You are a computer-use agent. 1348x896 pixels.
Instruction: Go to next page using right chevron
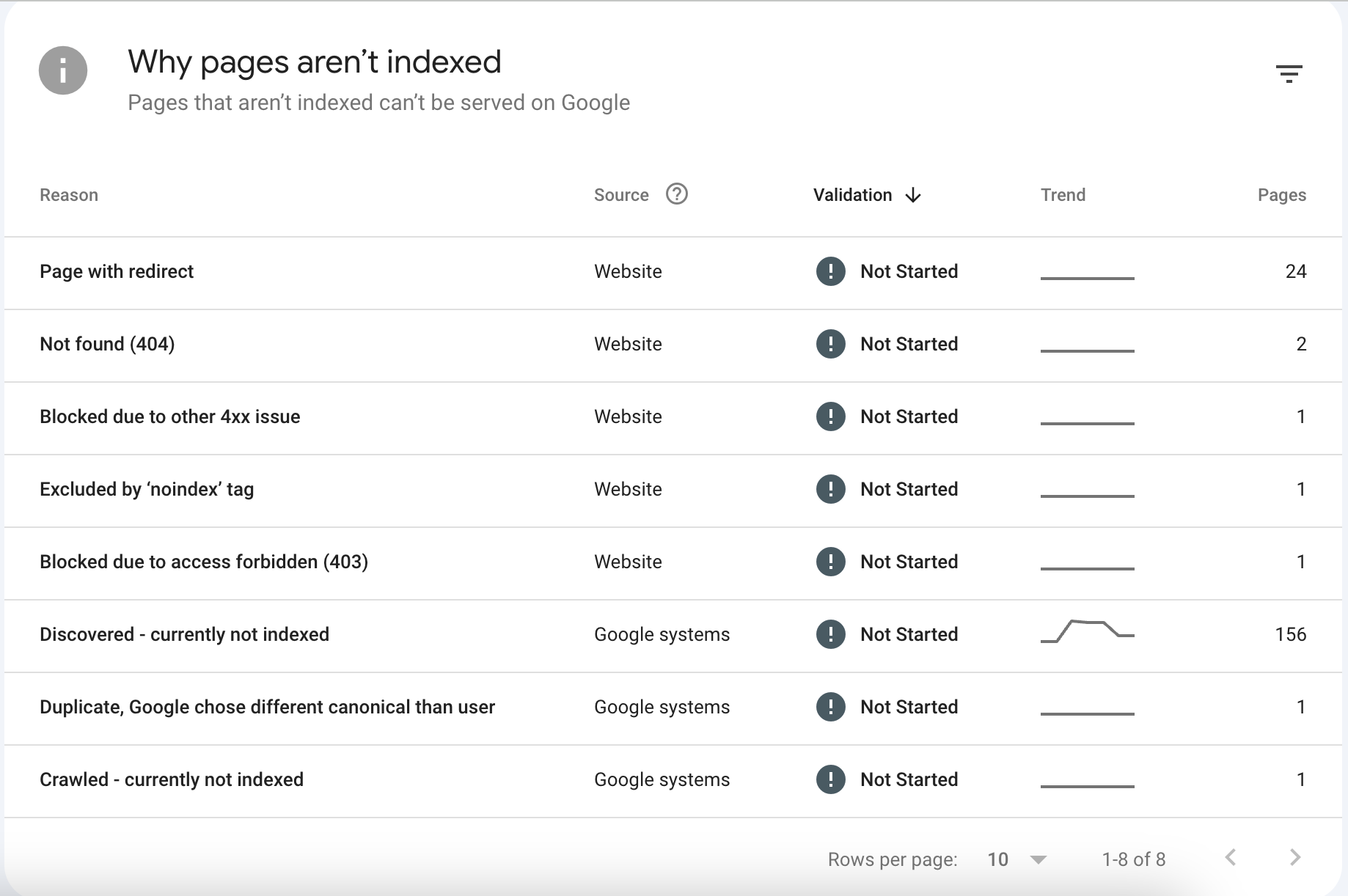click(1293, 859)
